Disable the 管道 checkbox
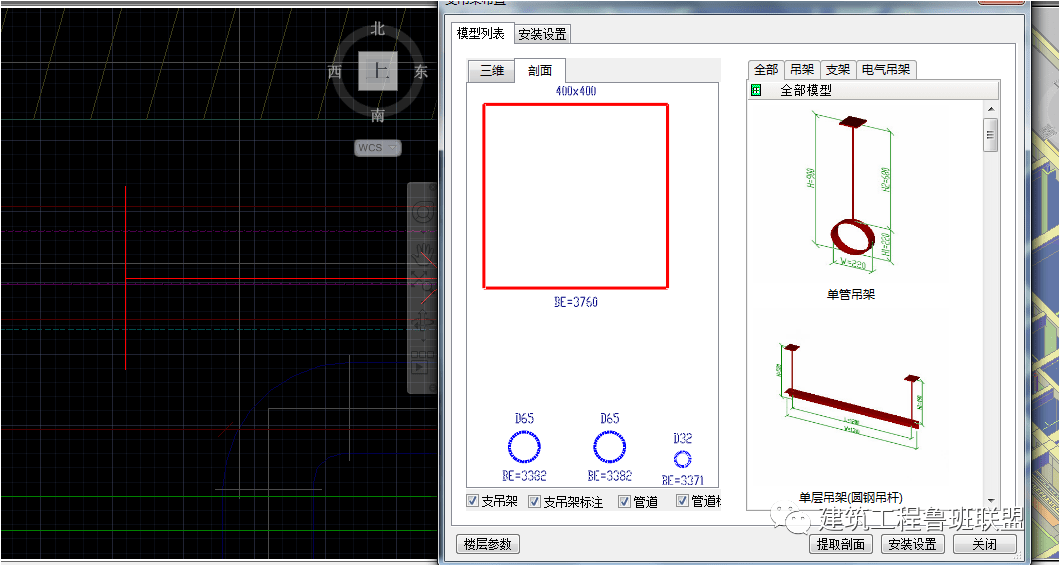Viewport: 1060px width, 566px height. [x=624, y=501]
